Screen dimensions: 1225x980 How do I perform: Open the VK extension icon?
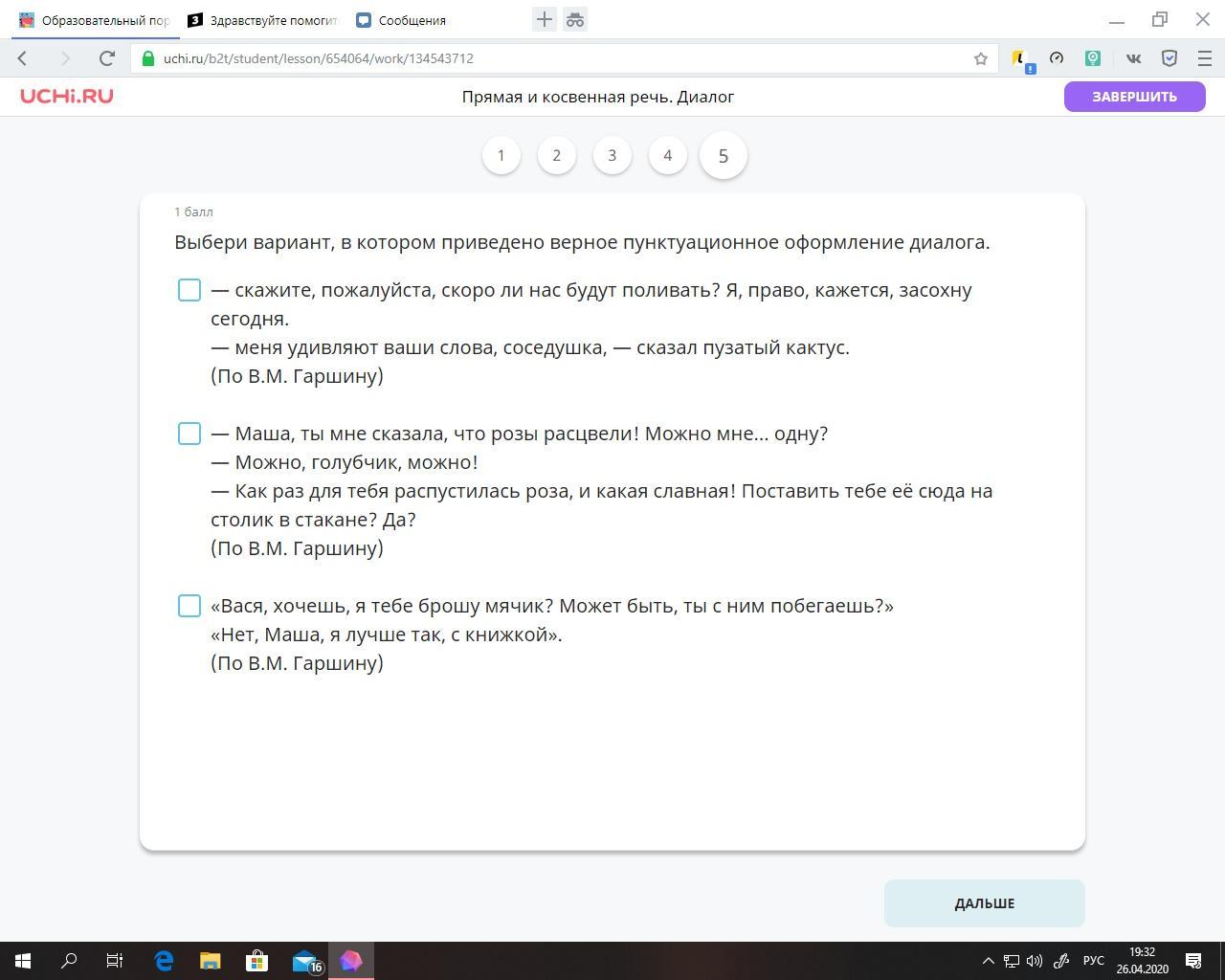pyautogui.click(x=1133, y=58)
